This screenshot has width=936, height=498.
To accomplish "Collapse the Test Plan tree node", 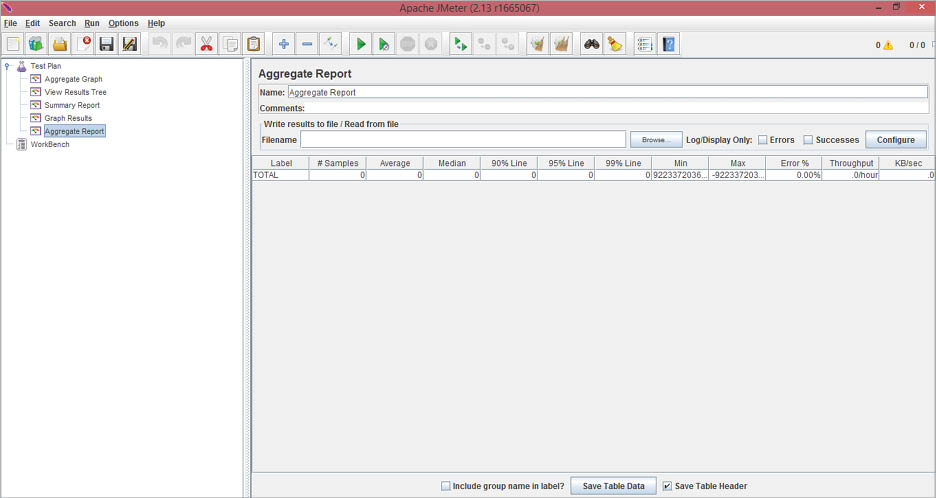I will click(x=8, y=66).
